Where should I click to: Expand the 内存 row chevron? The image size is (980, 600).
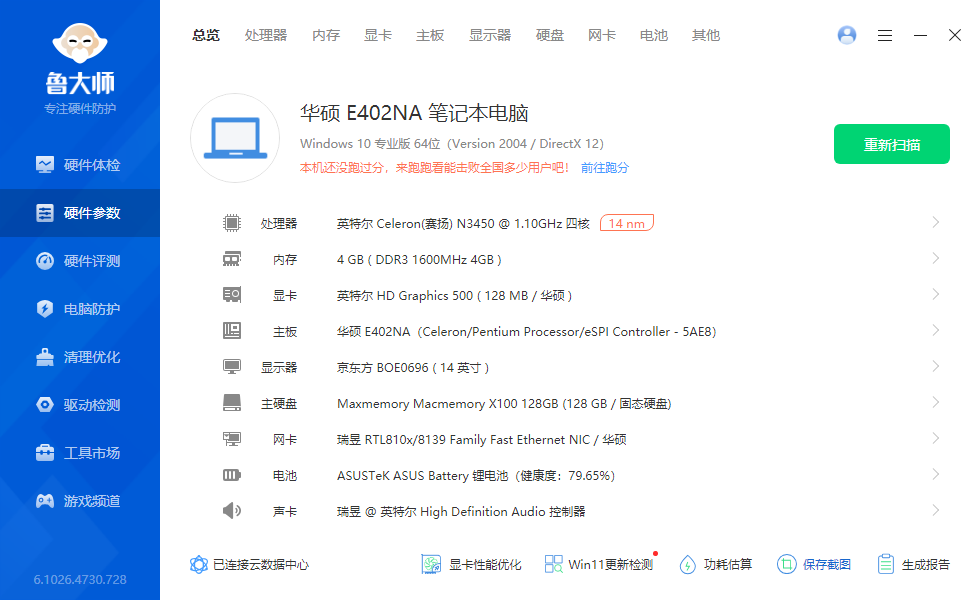tap(936, 258)
